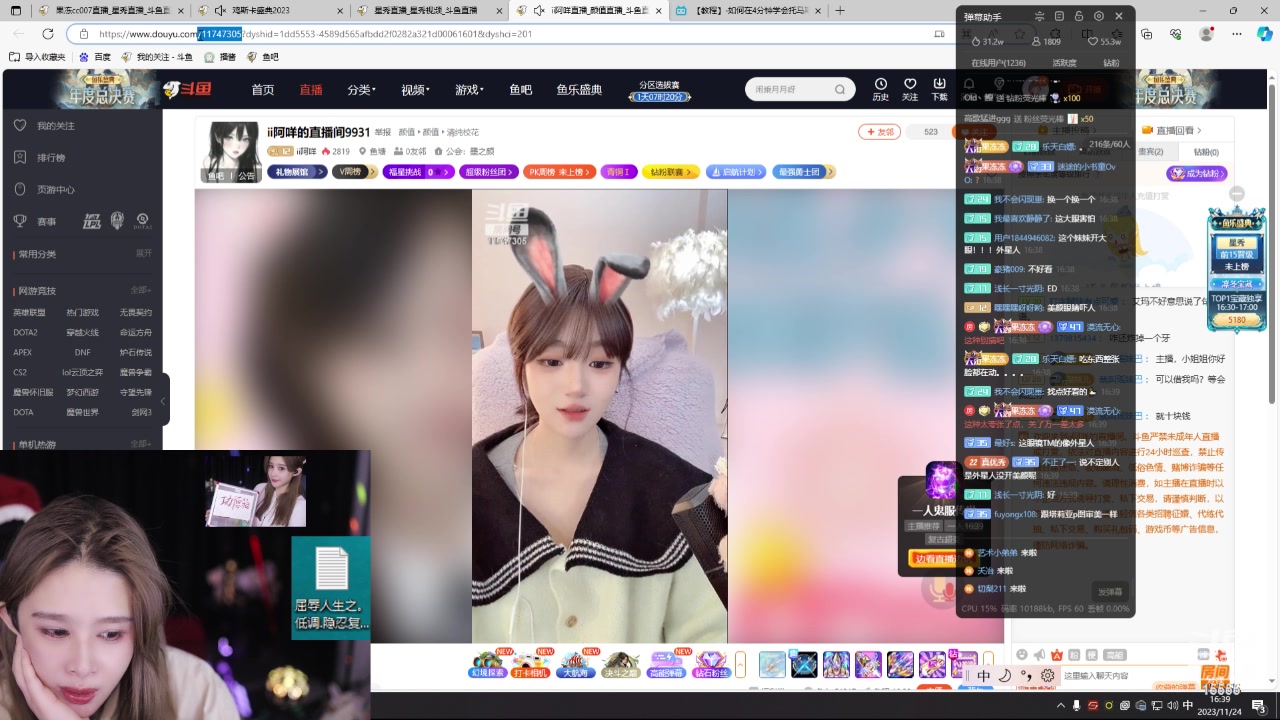Close the 弹幕助手 panel
This screenshot has height=720, width=1280.
point(1119,17)
